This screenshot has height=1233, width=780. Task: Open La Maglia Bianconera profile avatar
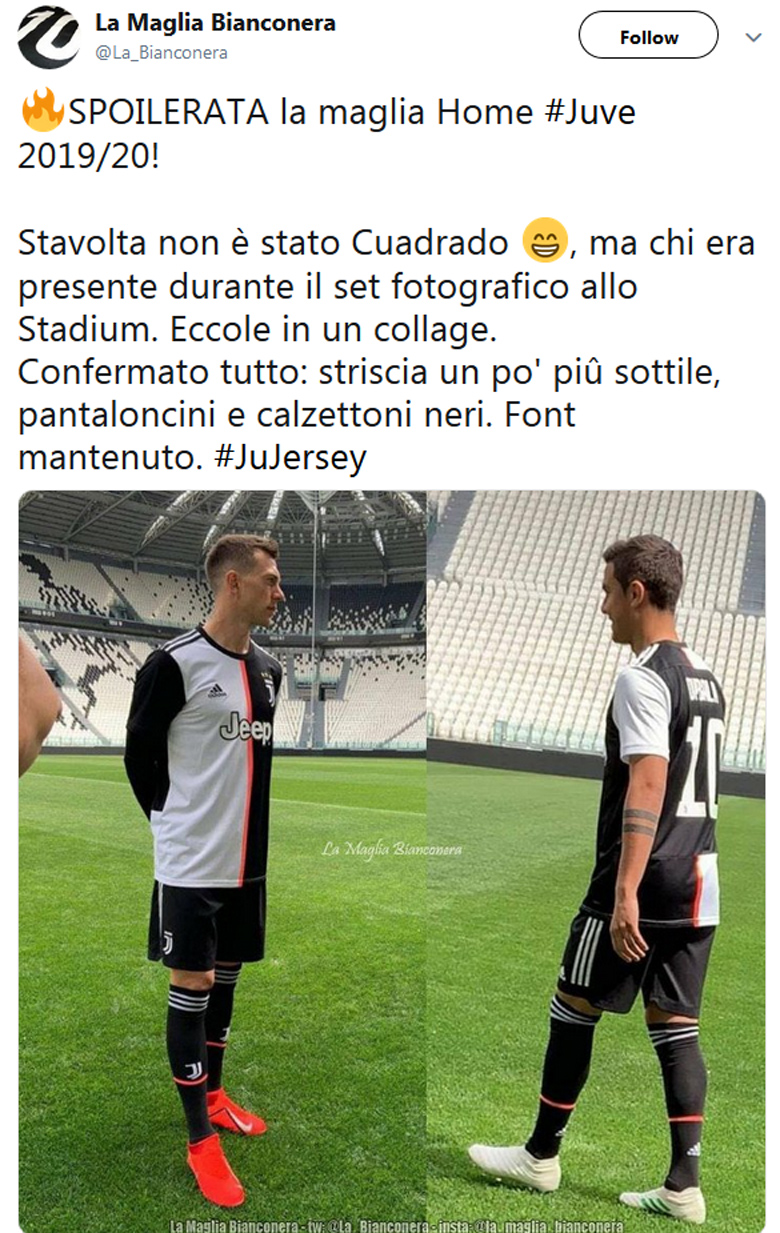[48, 37]
